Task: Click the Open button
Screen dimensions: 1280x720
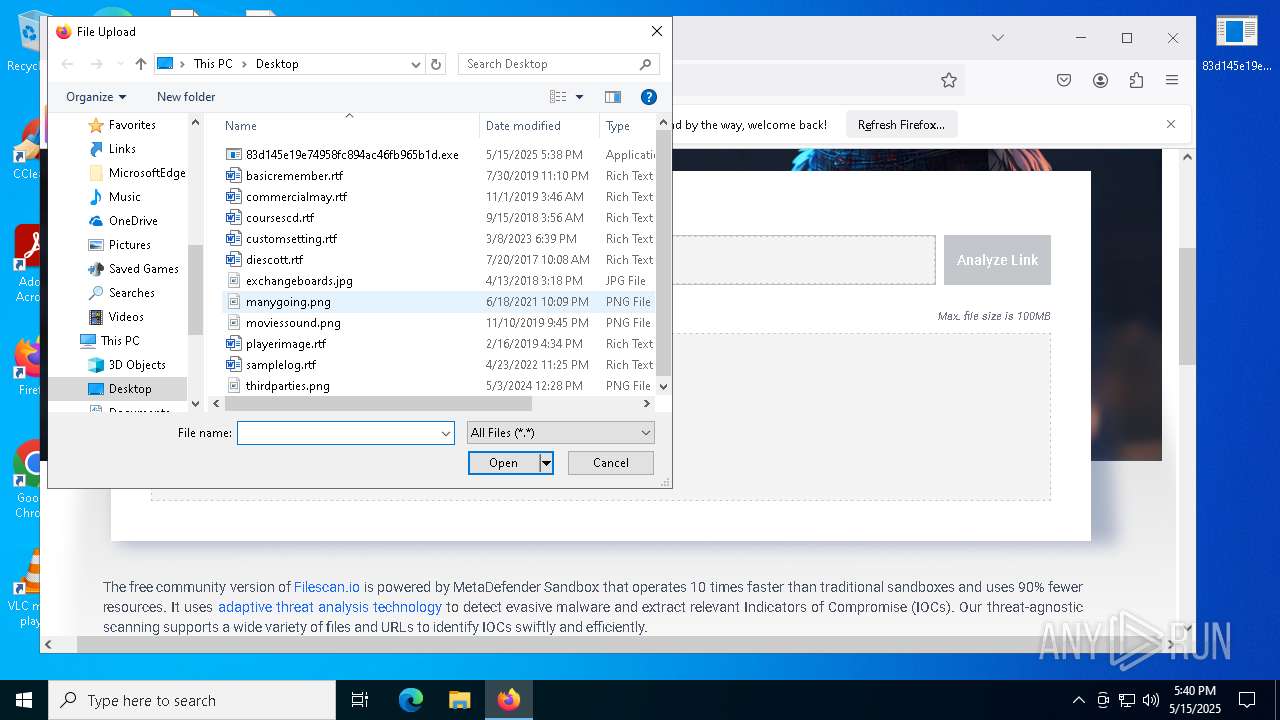Action: [x=504, y=463]
